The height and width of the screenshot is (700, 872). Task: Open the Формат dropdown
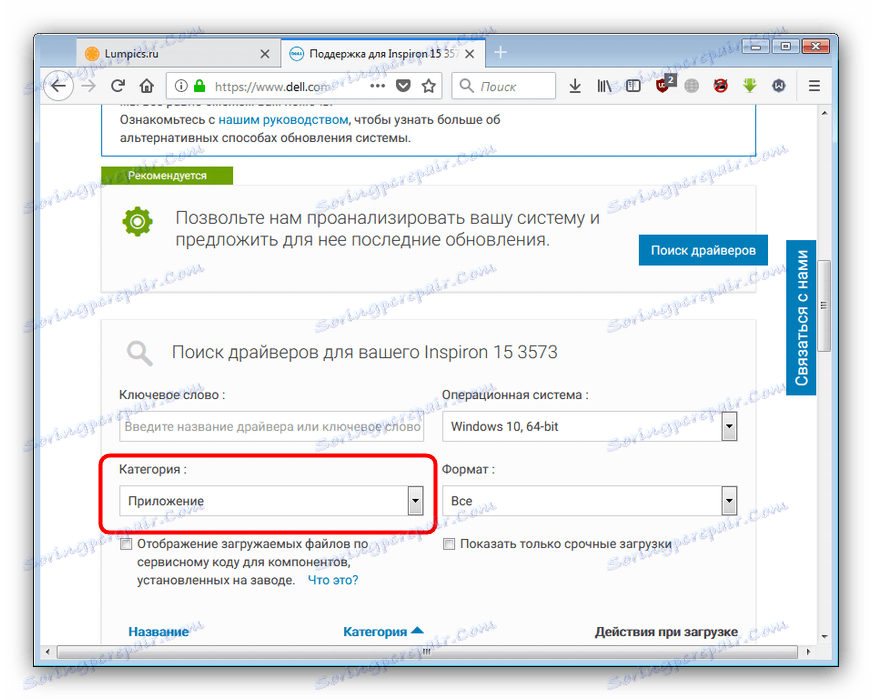click(x=589, y=501)
